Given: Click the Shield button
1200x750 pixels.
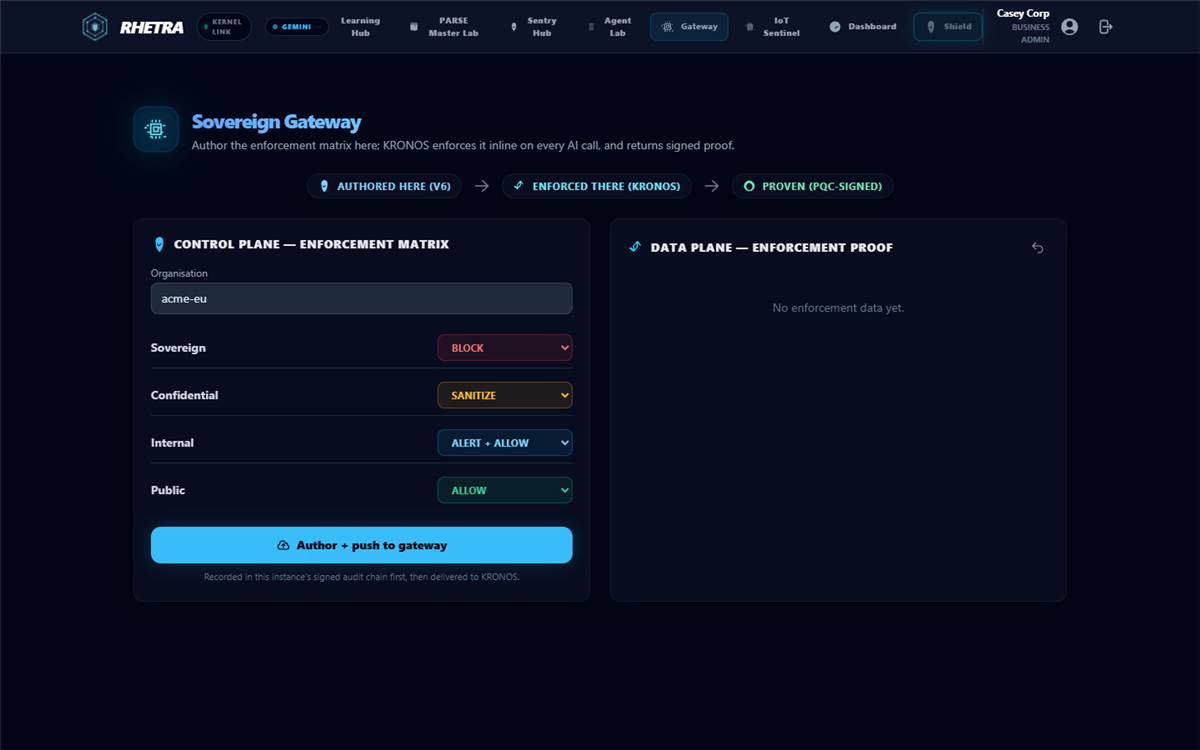Looking at the screenshot, I should point(948,27).
